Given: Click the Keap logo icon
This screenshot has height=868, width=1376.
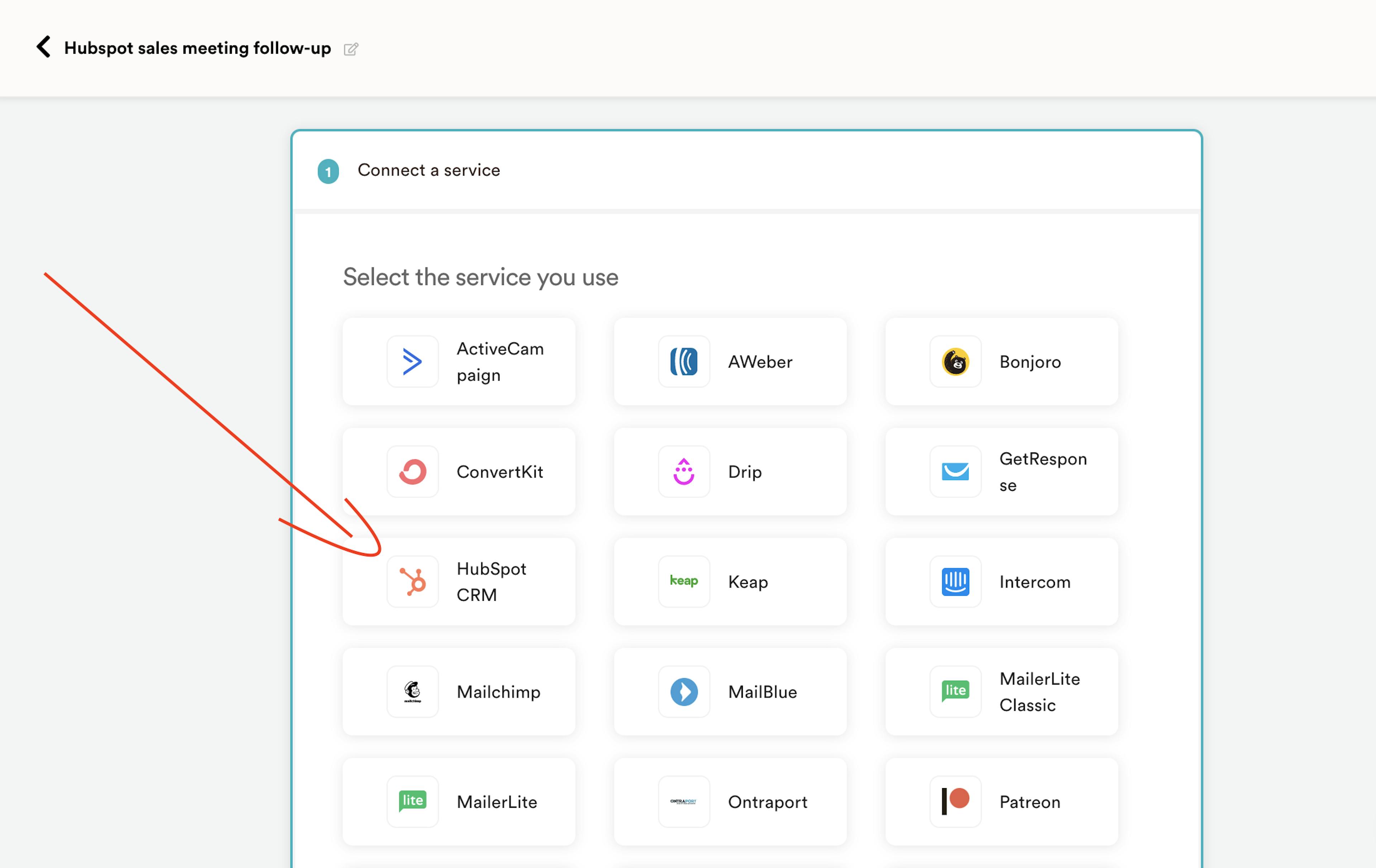Looking at the screenshot, I should (683, 582).
